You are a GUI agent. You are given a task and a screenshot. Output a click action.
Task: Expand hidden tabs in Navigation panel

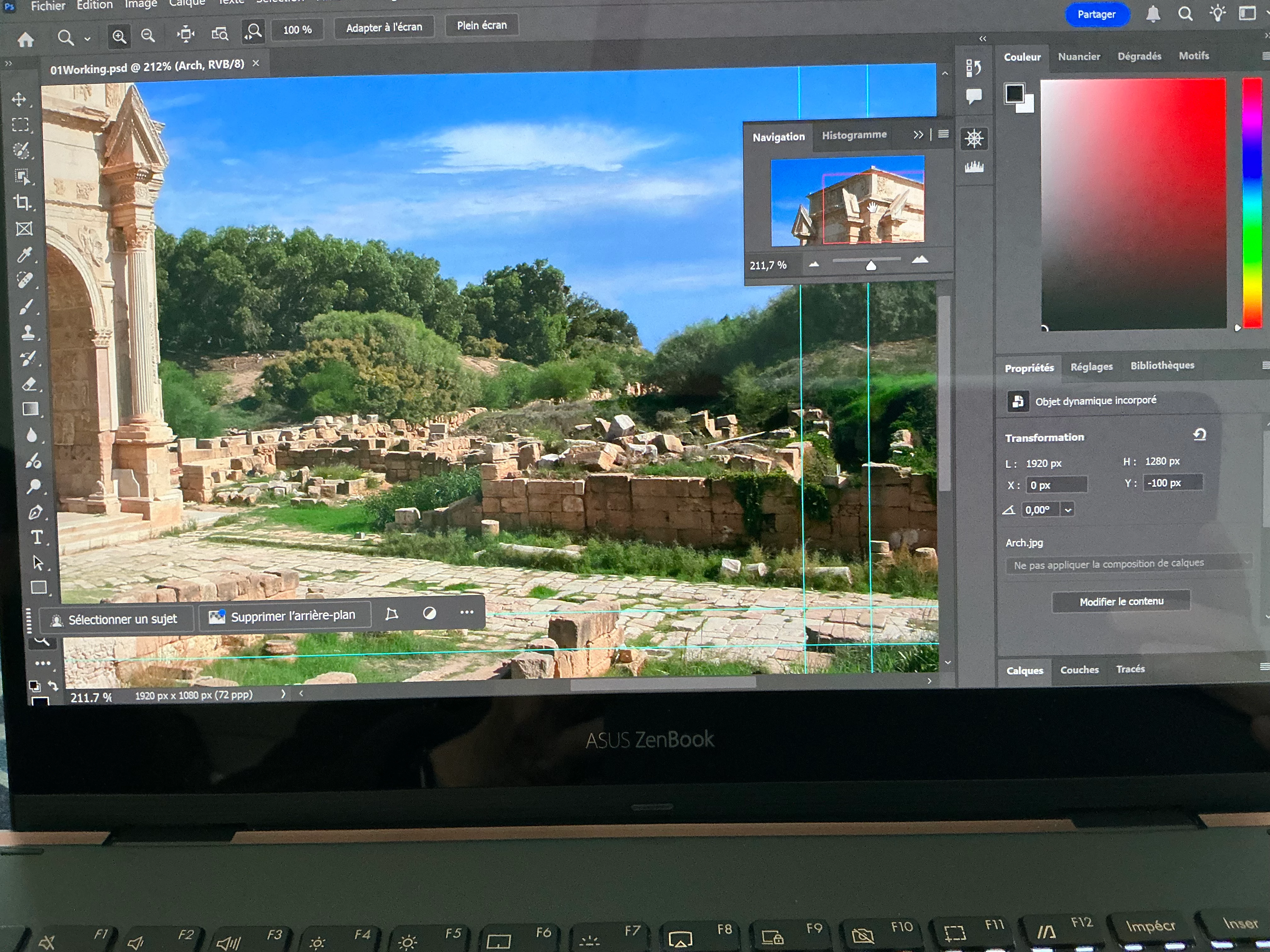[918, 135]
